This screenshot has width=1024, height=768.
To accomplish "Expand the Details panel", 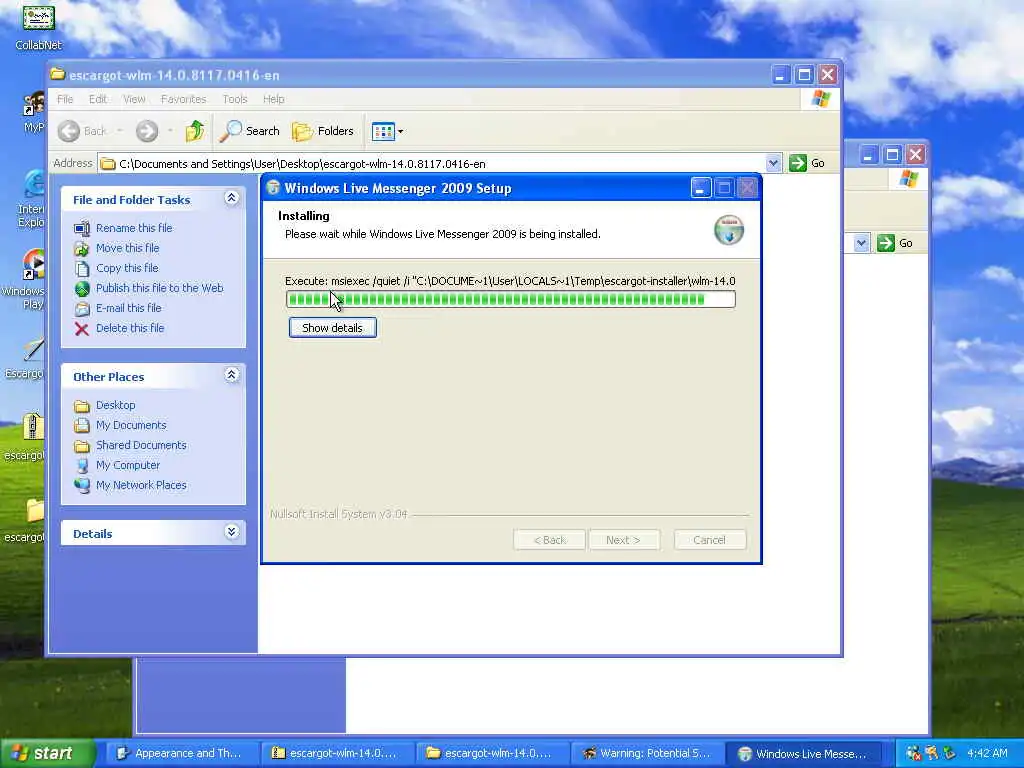I will click(231, 532).
